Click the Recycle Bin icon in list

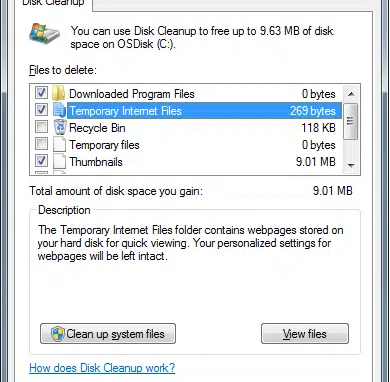[x=60, y=127]
